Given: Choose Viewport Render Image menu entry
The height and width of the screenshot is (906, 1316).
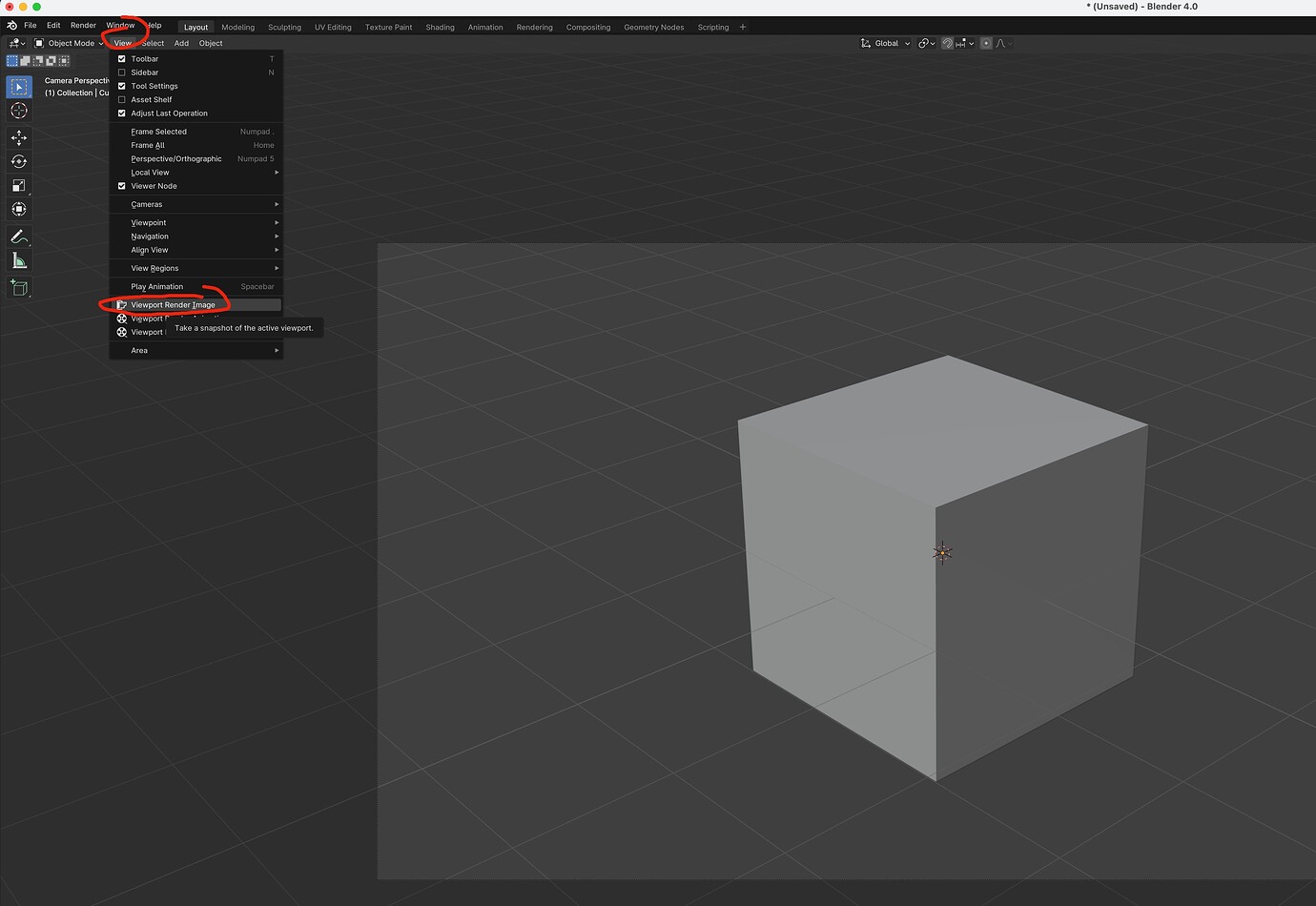Looking at the screenshot, I should [x=196, y=305].
